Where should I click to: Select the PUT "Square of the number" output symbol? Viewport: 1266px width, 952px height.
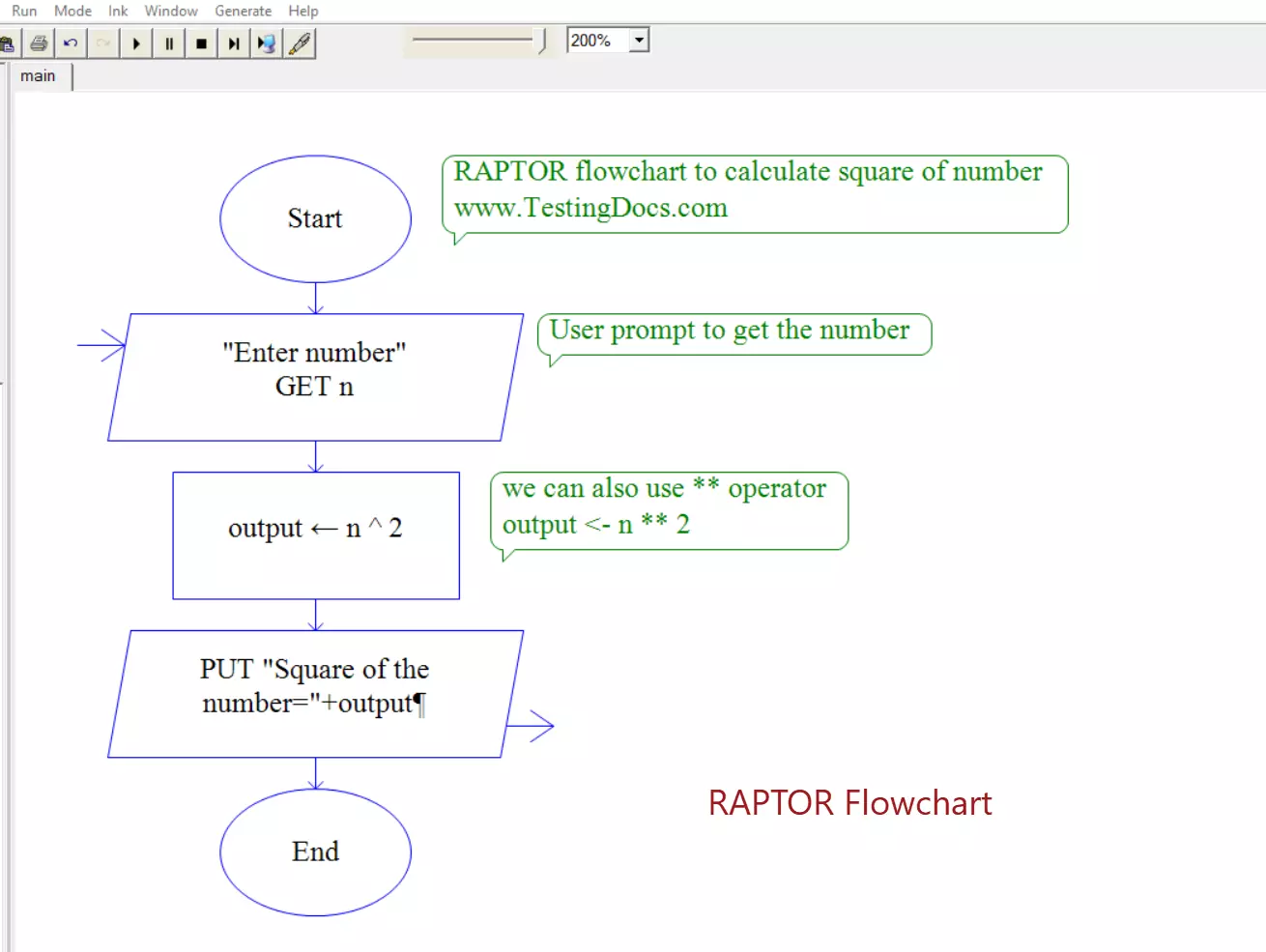(315, 694)
